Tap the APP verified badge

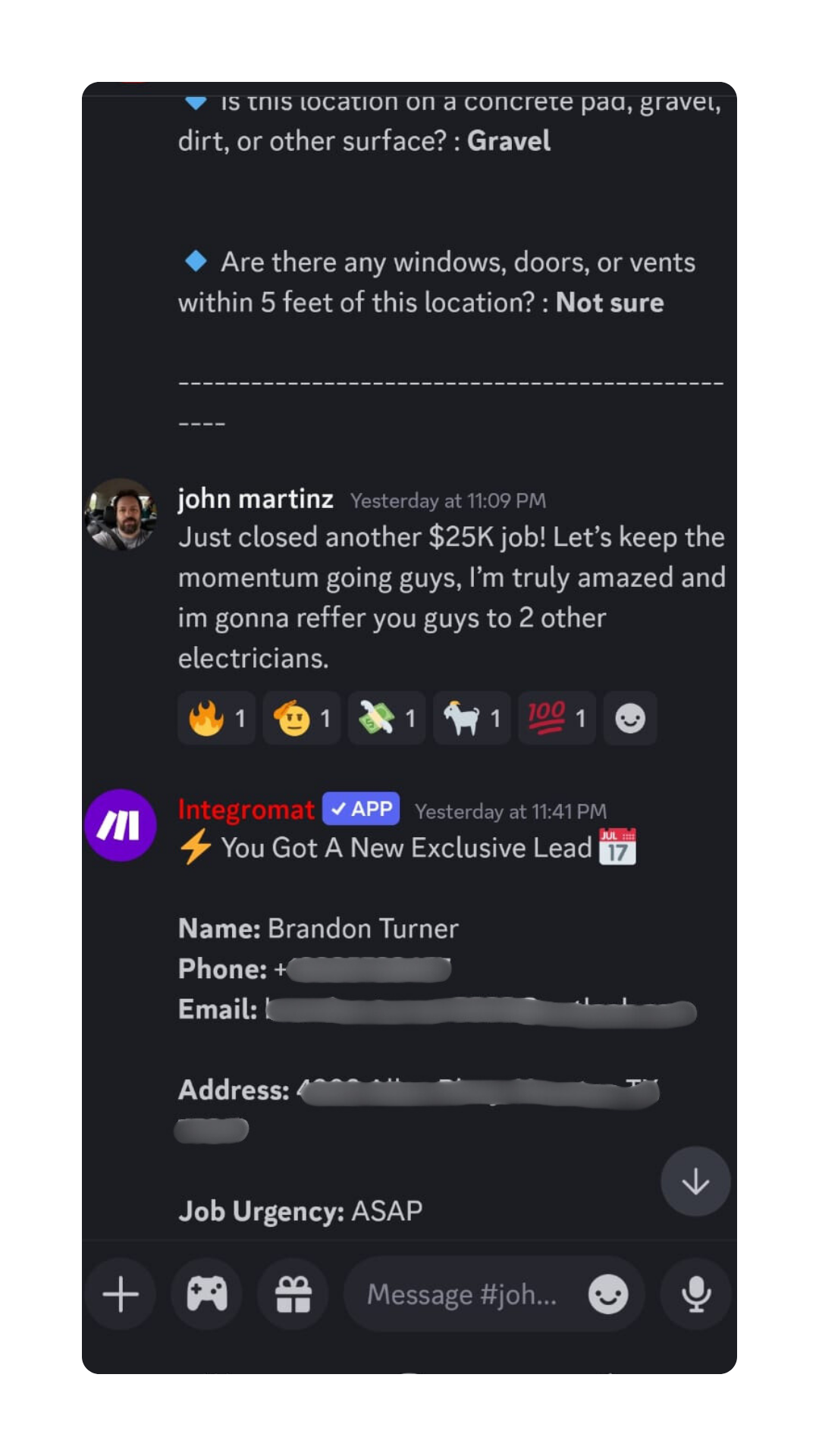coord(361,808)
